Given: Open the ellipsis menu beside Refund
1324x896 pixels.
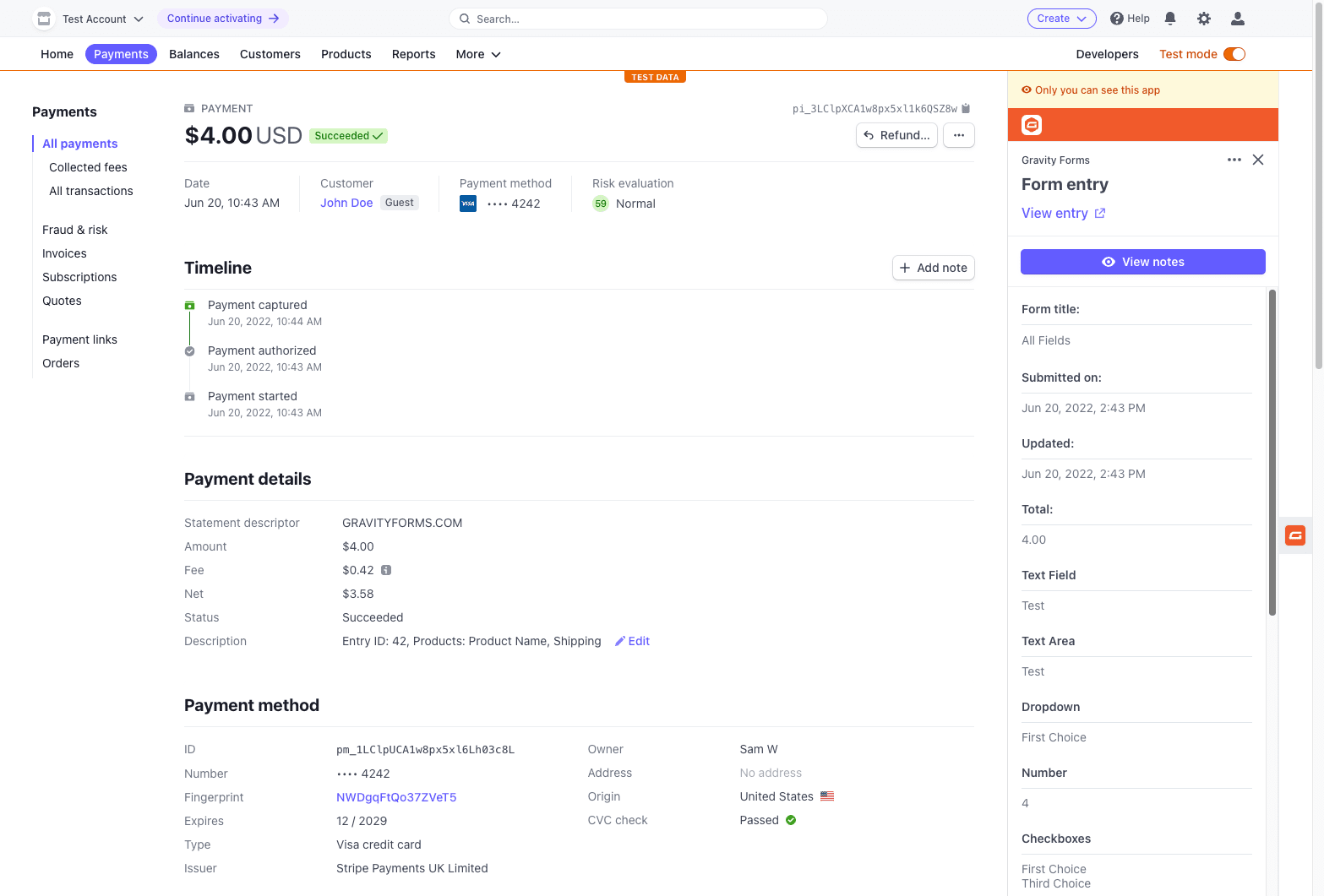Looking at the screenshot, I should (x=958, y=135).
